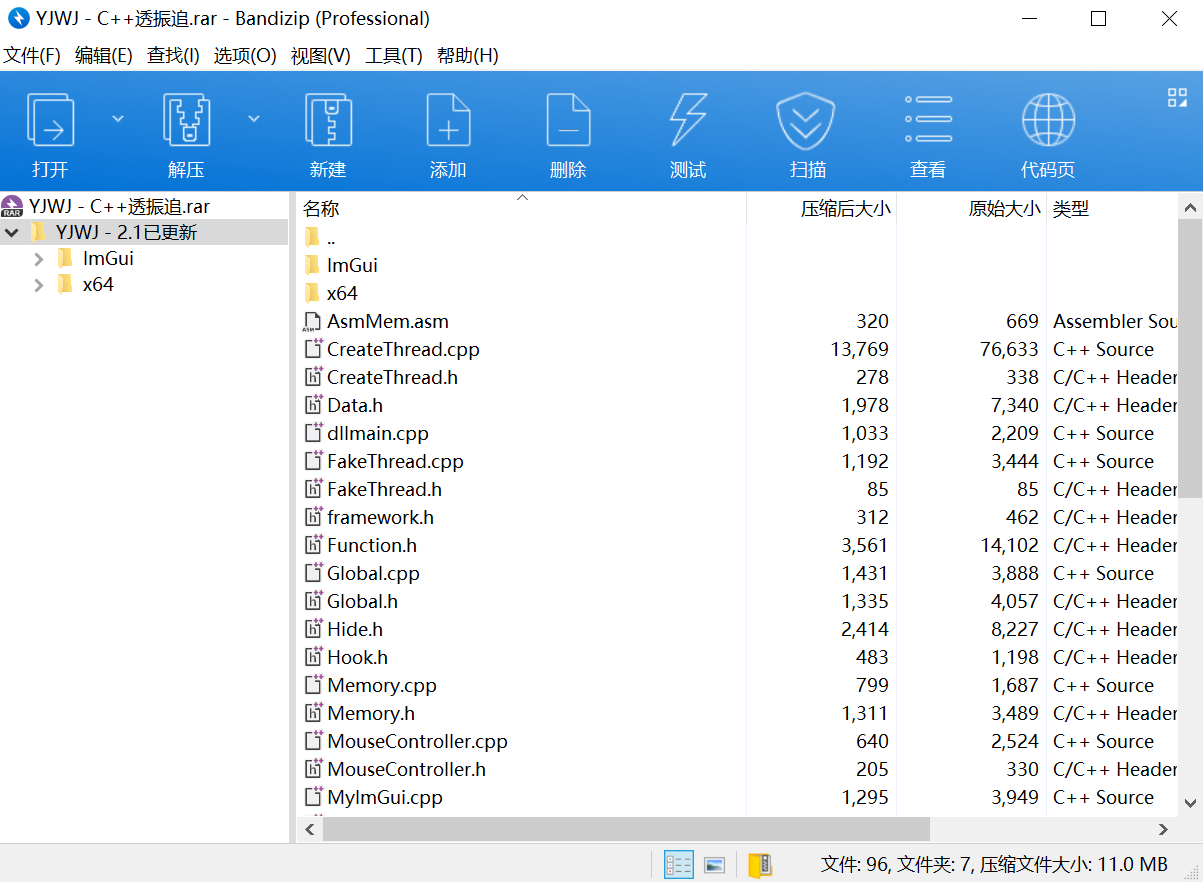Click the dllmain.cpp file icon
Viewport: 1203px width, 882px height.
[x=312, y=433]
